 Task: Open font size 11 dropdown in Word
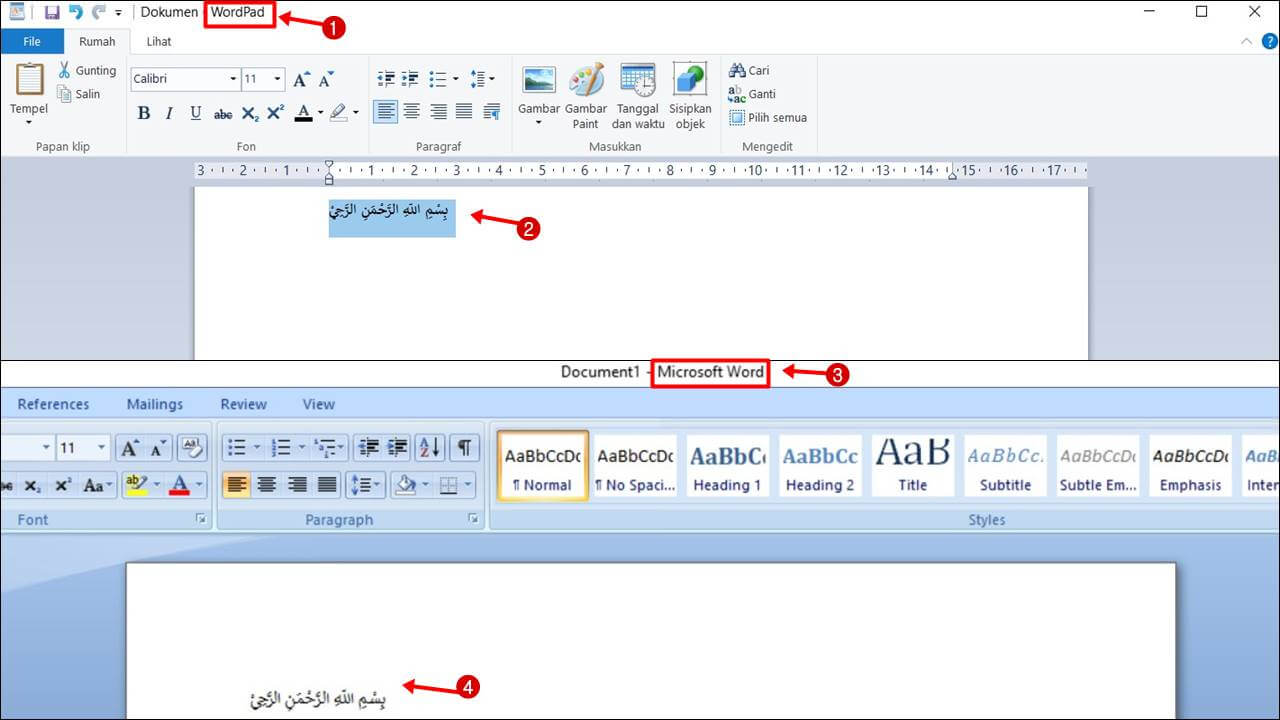(101, 448)
